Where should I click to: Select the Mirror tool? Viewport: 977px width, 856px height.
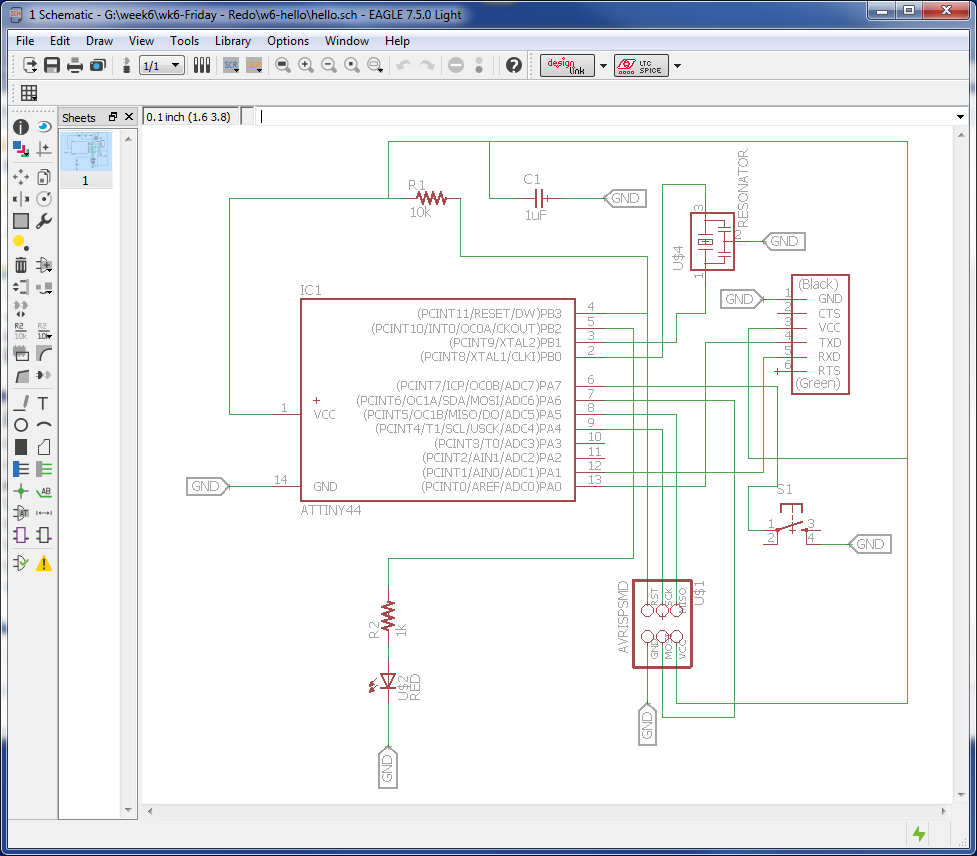point(21,199)
